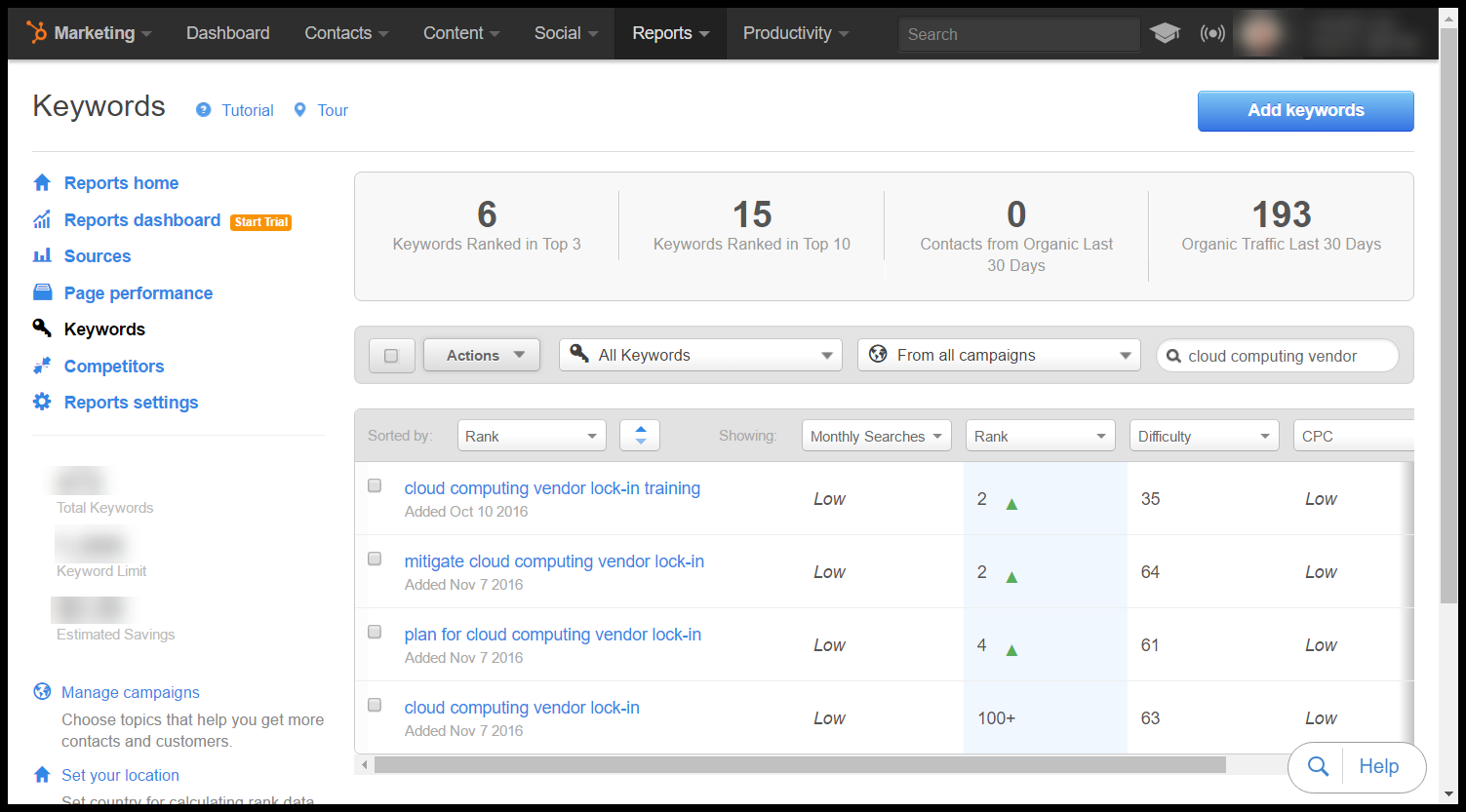This screenshot has height=812, width=1466.
Task: Click the Set your location house icon
Action: pos(42,775)
